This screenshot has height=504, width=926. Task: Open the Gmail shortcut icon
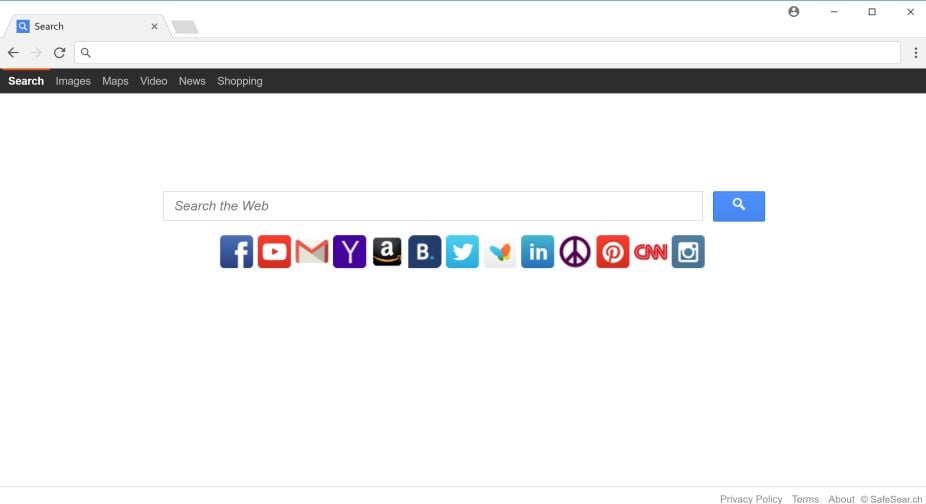point(312,252)
